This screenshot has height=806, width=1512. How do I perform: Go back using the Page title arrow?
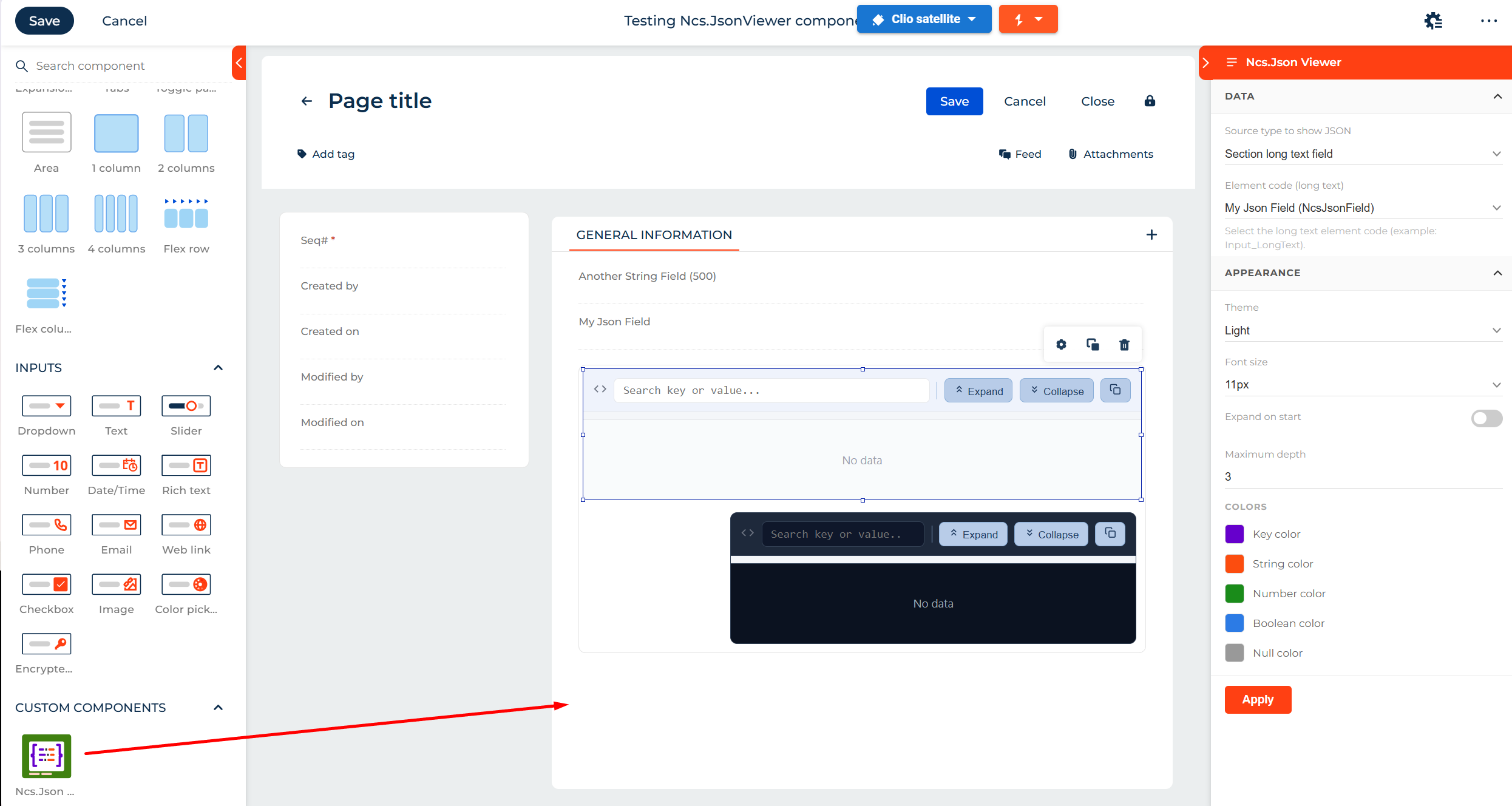307,101
